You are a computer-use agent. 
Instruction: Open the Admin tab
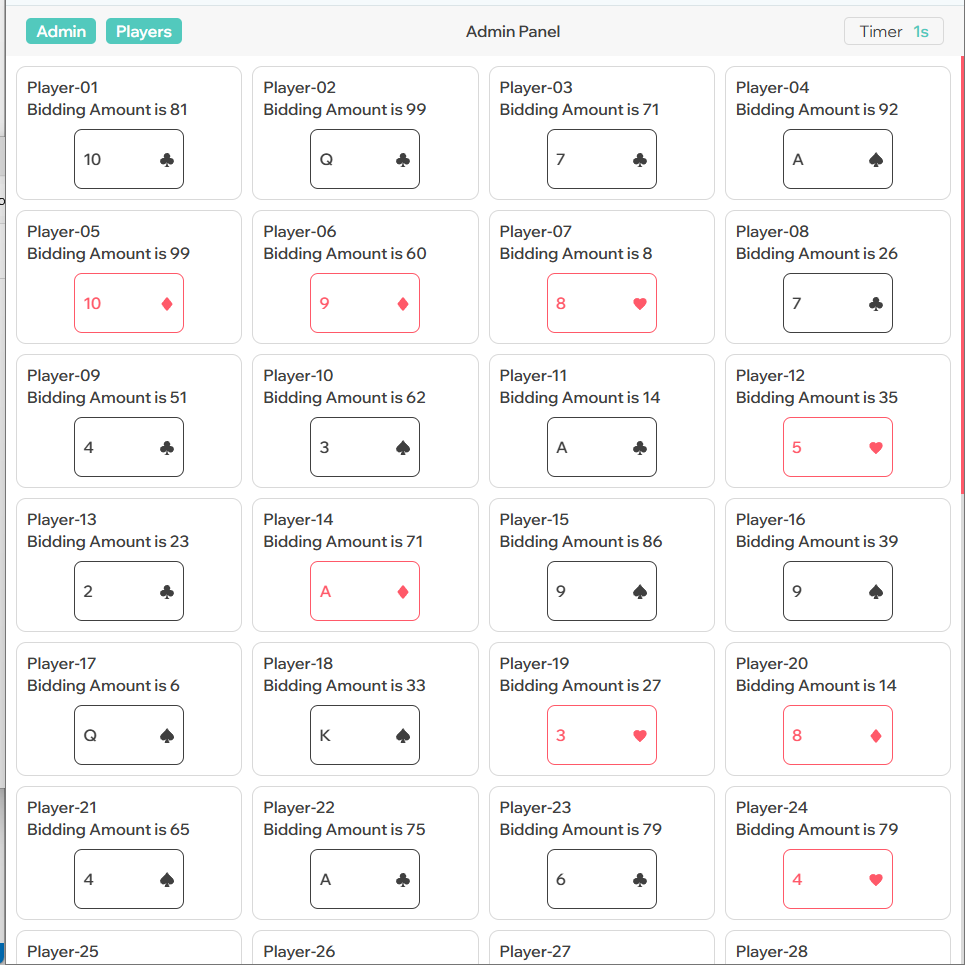click(61, 31)
